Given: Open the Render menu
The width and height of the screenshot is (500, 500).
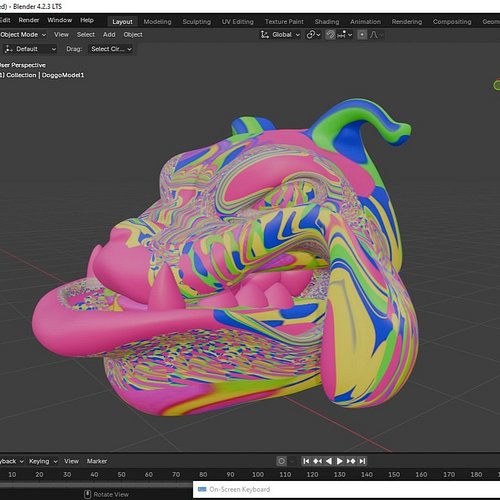Looking at the screenshot, I should [x=29, y=20].
